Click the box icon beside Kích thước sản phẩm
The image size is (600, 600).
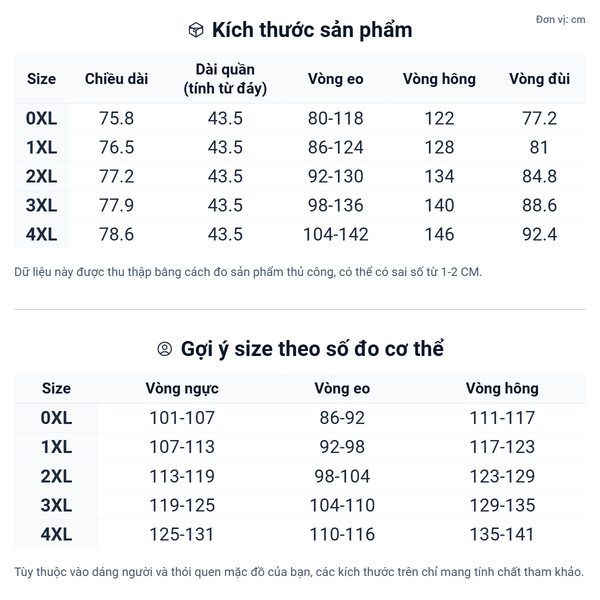coord(196,30)
